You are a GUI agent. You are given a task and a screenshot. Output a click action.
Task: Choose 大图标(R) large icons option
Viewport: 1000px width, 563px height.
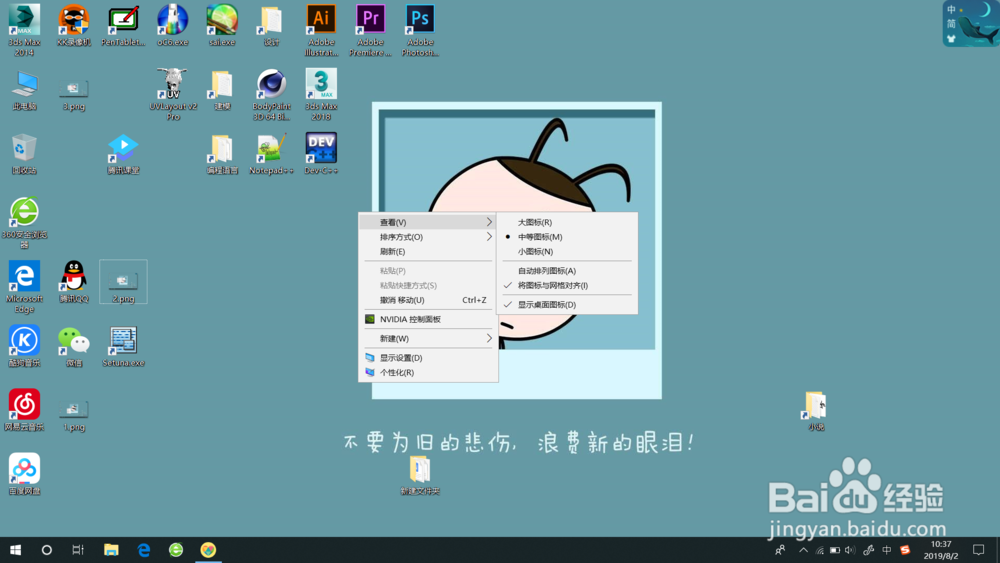(x=567, y=222)
